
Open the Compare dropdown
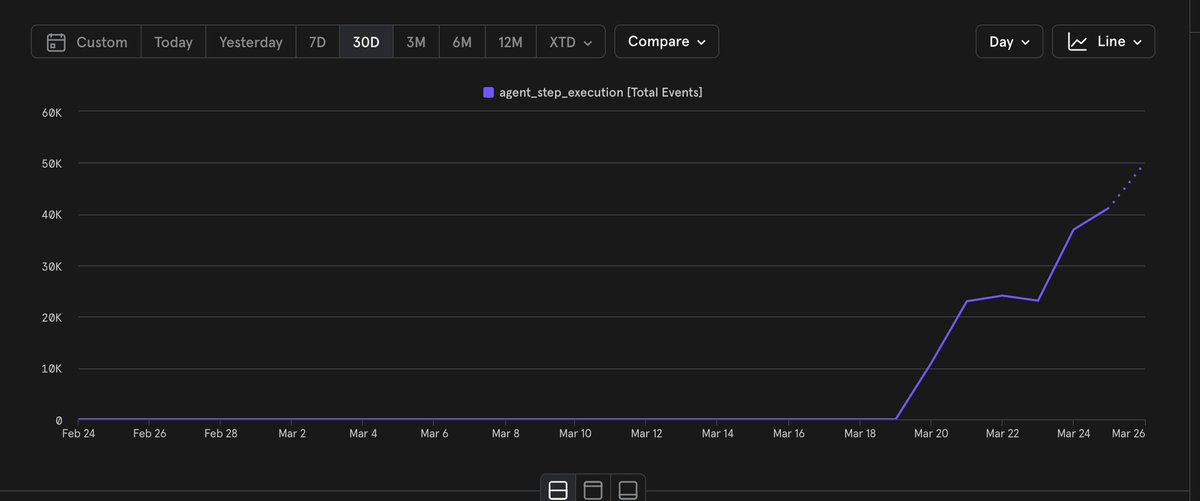(x=666, y=41)
